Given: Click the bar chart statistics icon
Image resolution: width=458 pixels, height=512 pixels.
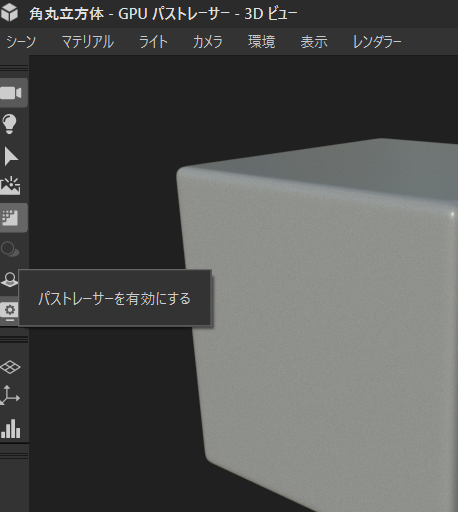Looking at the screenshot, I should [x=11, y=428].
